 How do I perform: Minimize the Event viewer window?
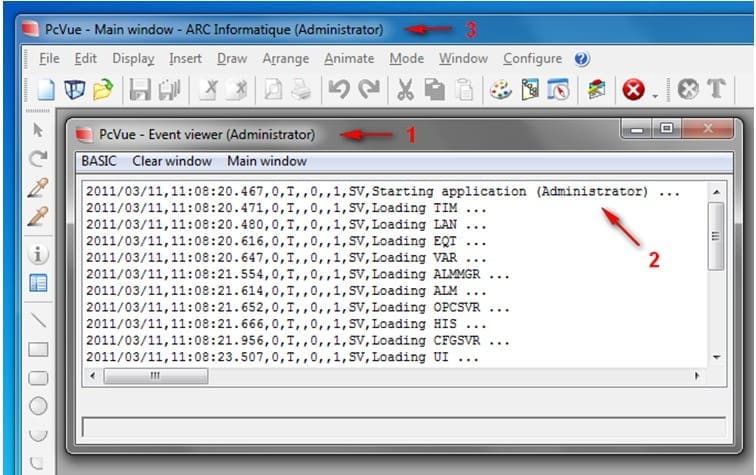637,129
